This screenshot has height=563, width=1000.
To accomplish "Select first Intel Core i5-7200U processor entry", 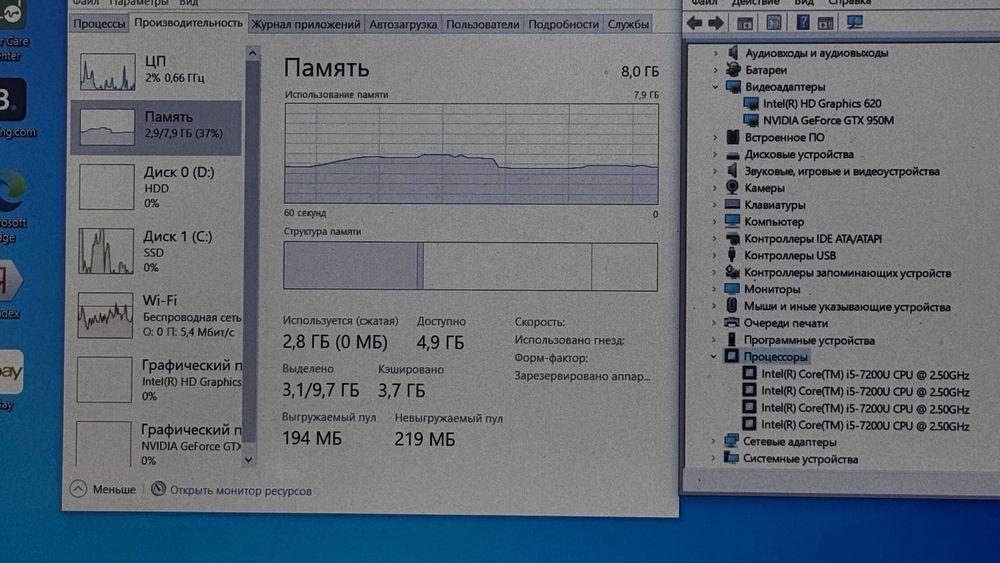I will (865, 375).
